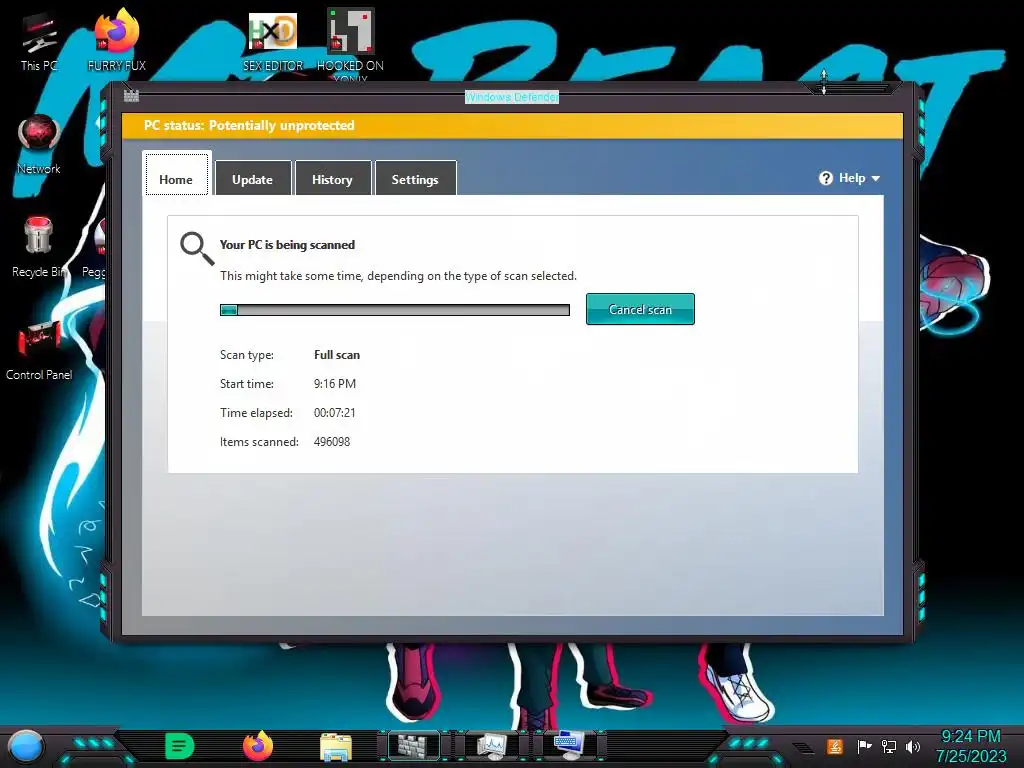Click the volume speaker tray icon
Screen dimensions: 1024x768
913,746
